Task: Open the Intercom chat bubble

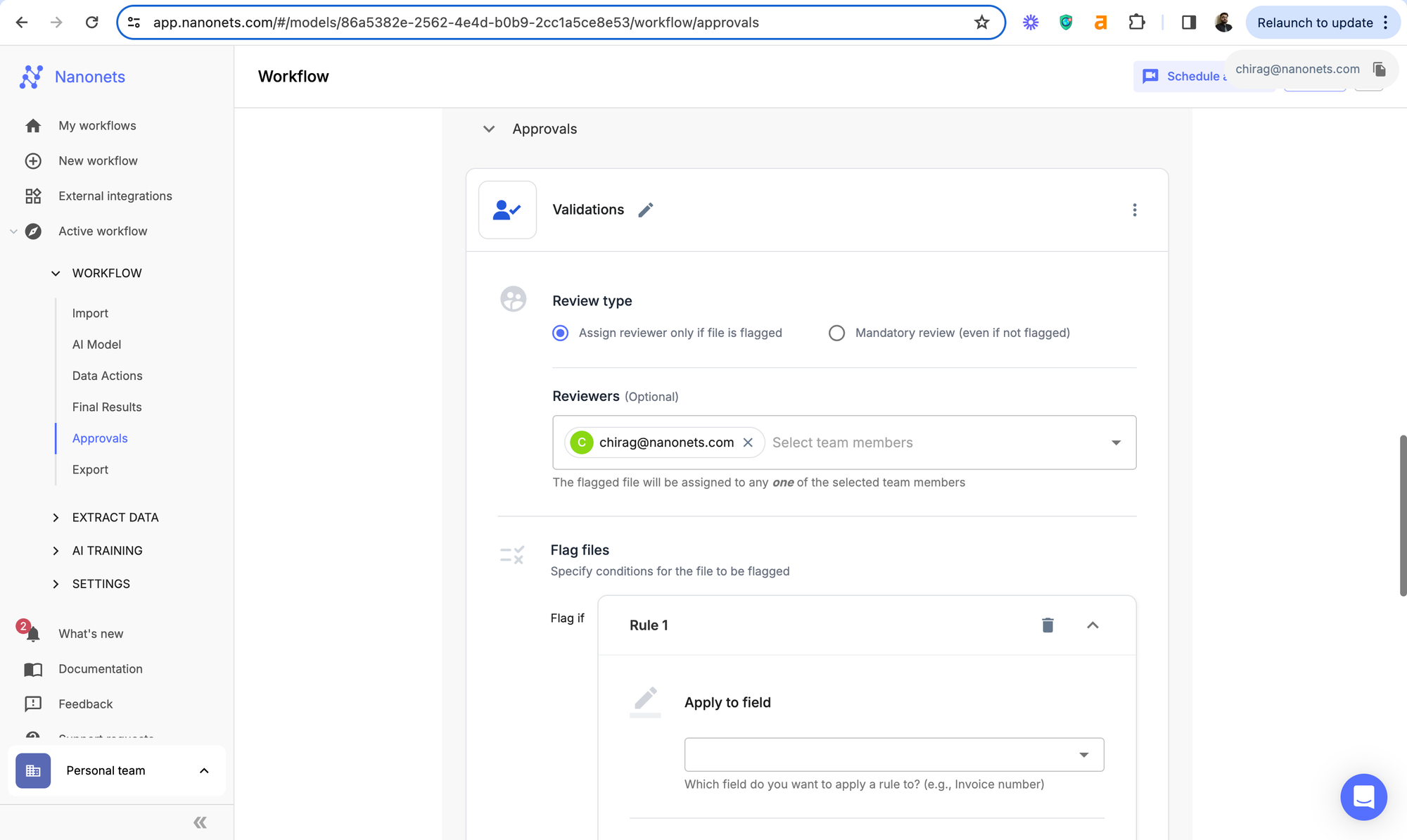Action: click(1363, 796)
